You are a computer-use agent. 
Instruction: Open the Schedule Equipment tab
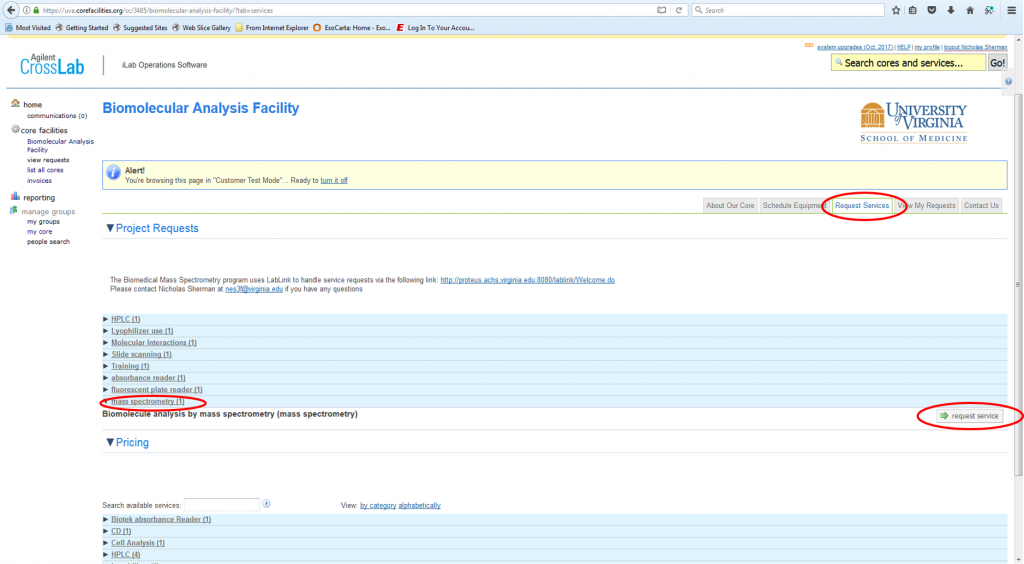click(793, 205)
